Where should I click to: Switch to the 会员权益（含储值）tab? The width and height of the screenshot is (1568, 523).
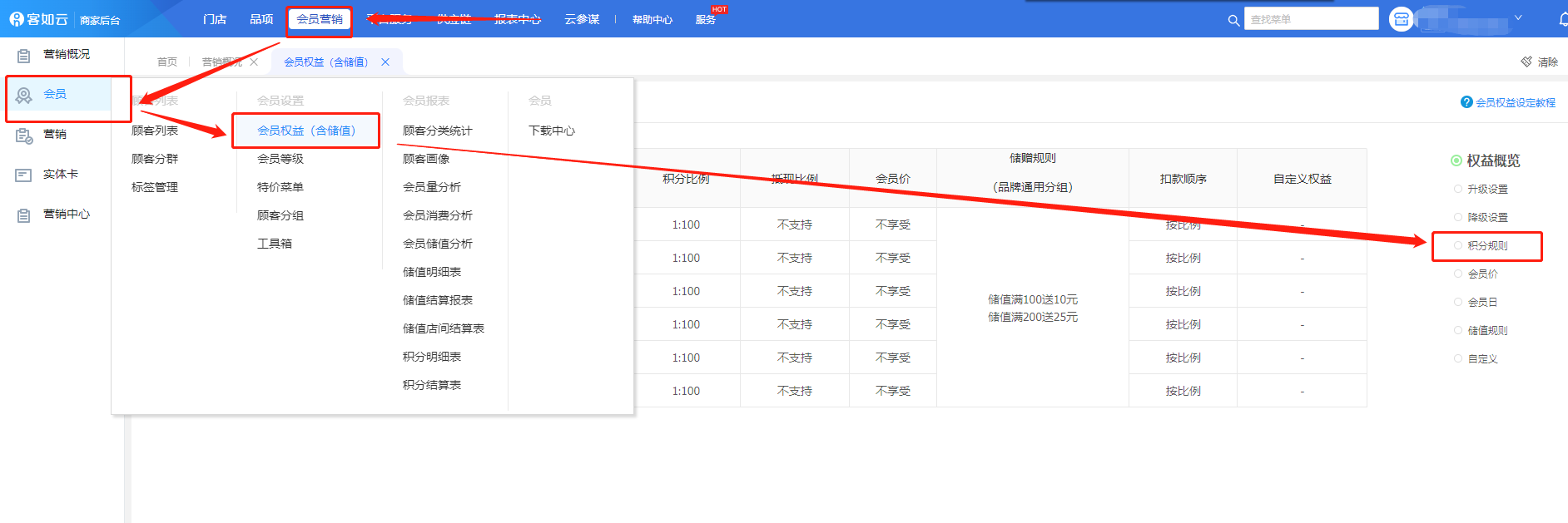(326, 62)
